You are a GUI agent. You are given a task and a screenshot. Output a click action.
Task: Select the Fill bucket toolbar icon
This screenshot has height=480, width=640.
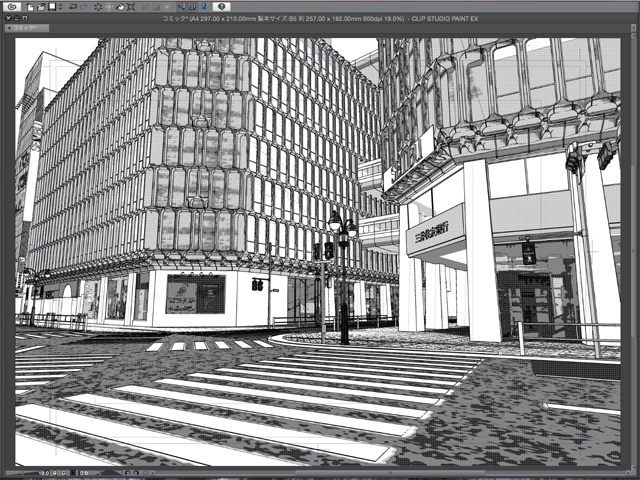(120, 7)
